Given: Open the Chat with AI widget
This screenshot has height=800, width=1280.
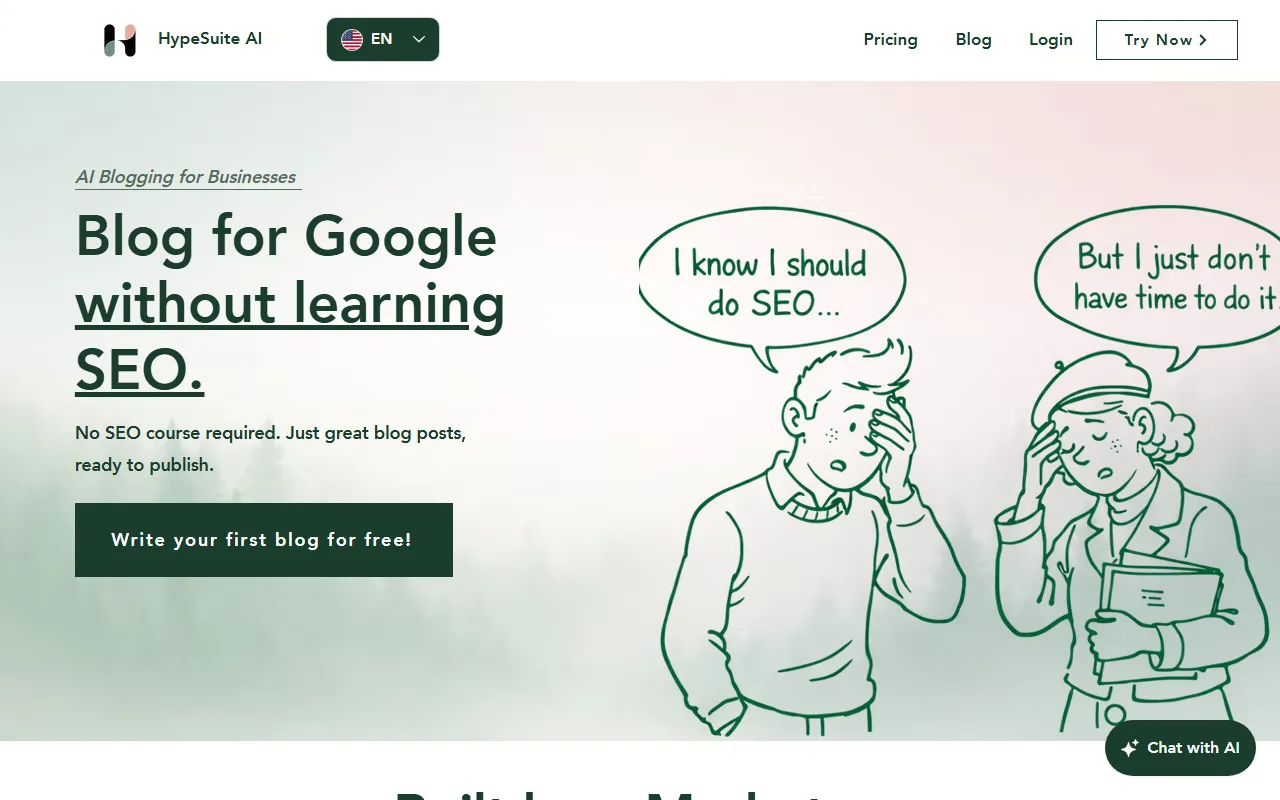Looking at the screenshot, I should click(x=1180, y=748).
